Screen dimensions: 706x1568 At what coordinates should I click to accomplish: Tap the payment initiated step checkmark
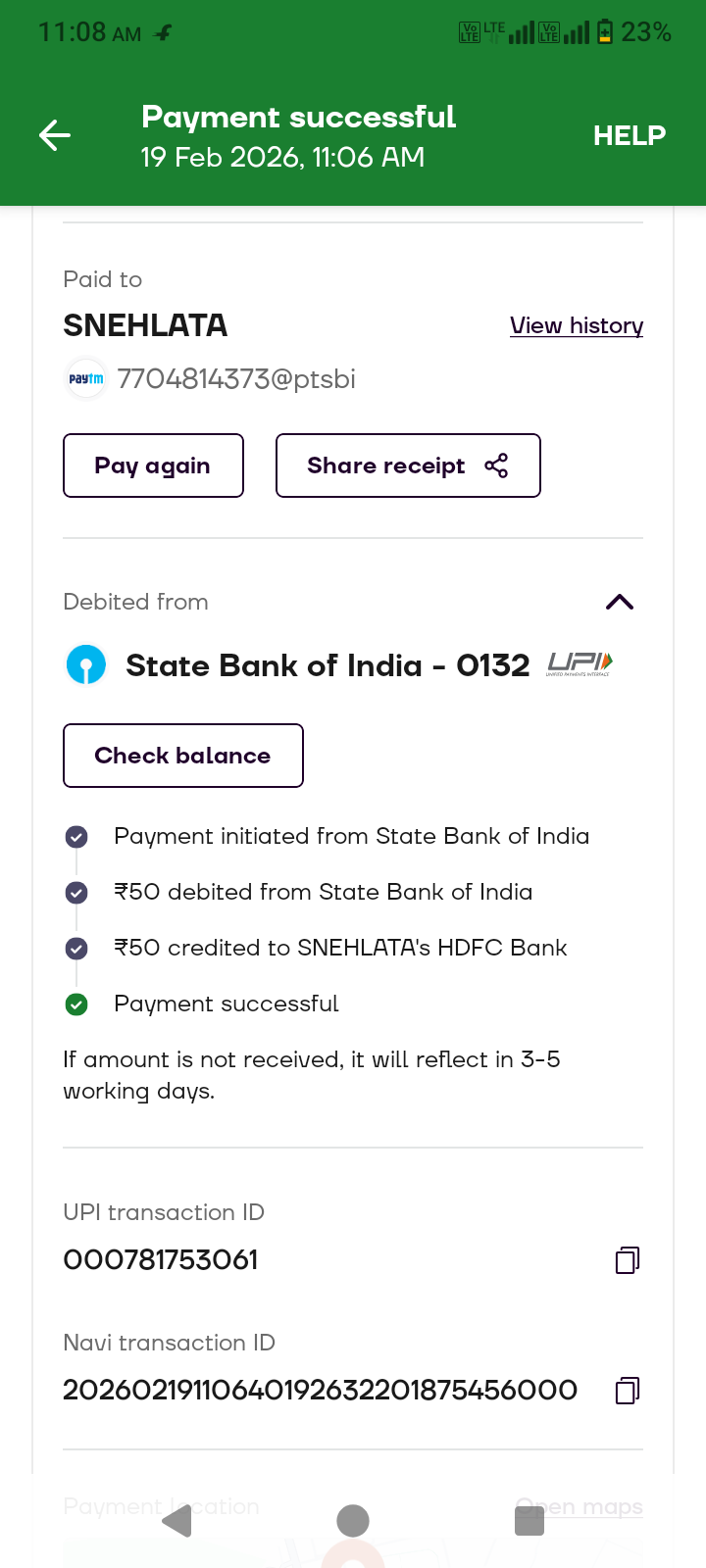tap(76, 837)
